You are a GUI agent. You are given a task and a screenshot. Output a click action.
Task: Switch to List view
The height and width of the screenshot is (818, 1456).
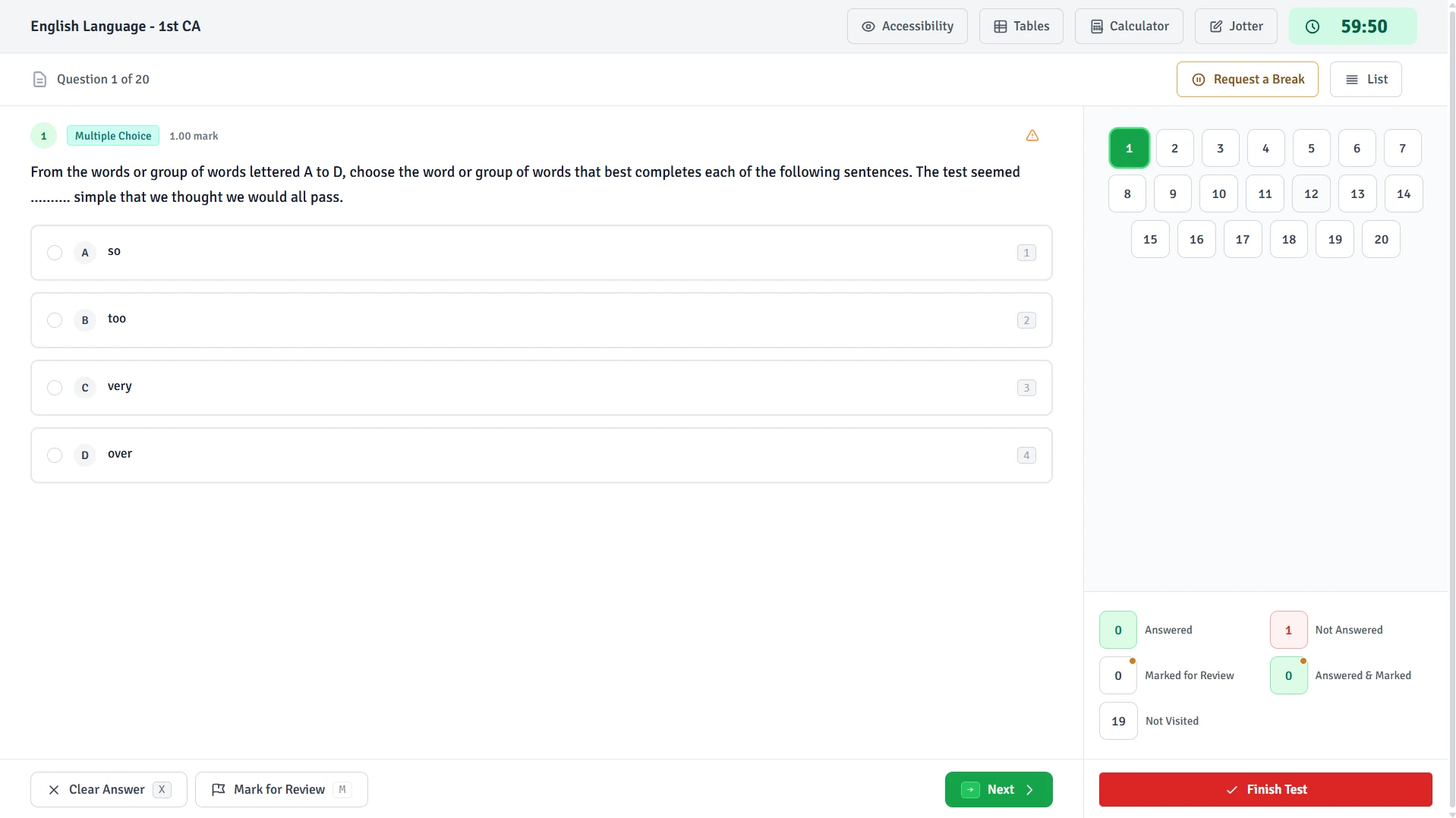1366,80
